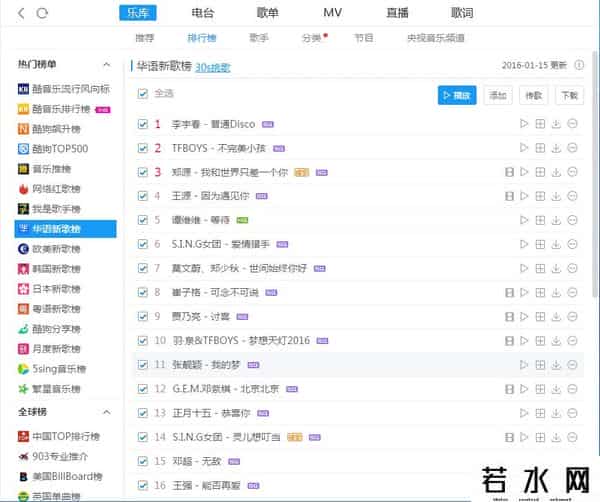600x502 pixels.
Task: Switch to the 电台 tab
Action: coord(202,13)
